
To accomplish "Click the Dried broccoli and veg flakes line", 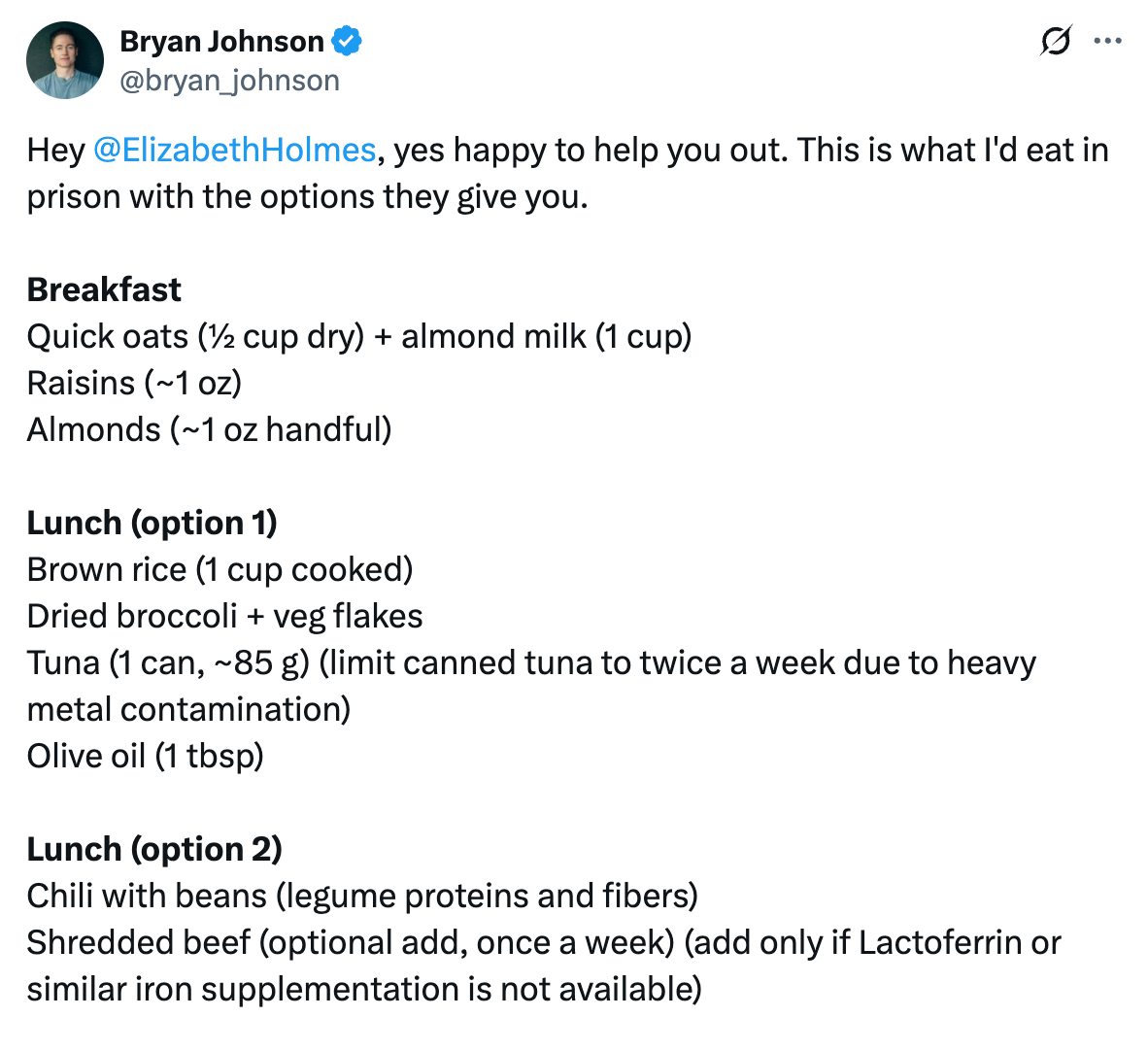I will coord(224,616).
